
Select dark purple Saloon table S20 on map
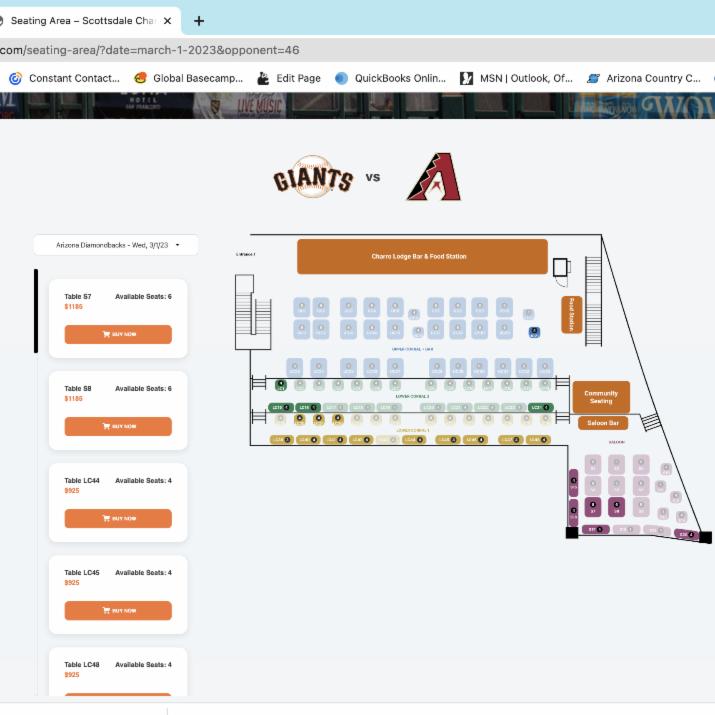pyautogui.click(x=687, y=534)
